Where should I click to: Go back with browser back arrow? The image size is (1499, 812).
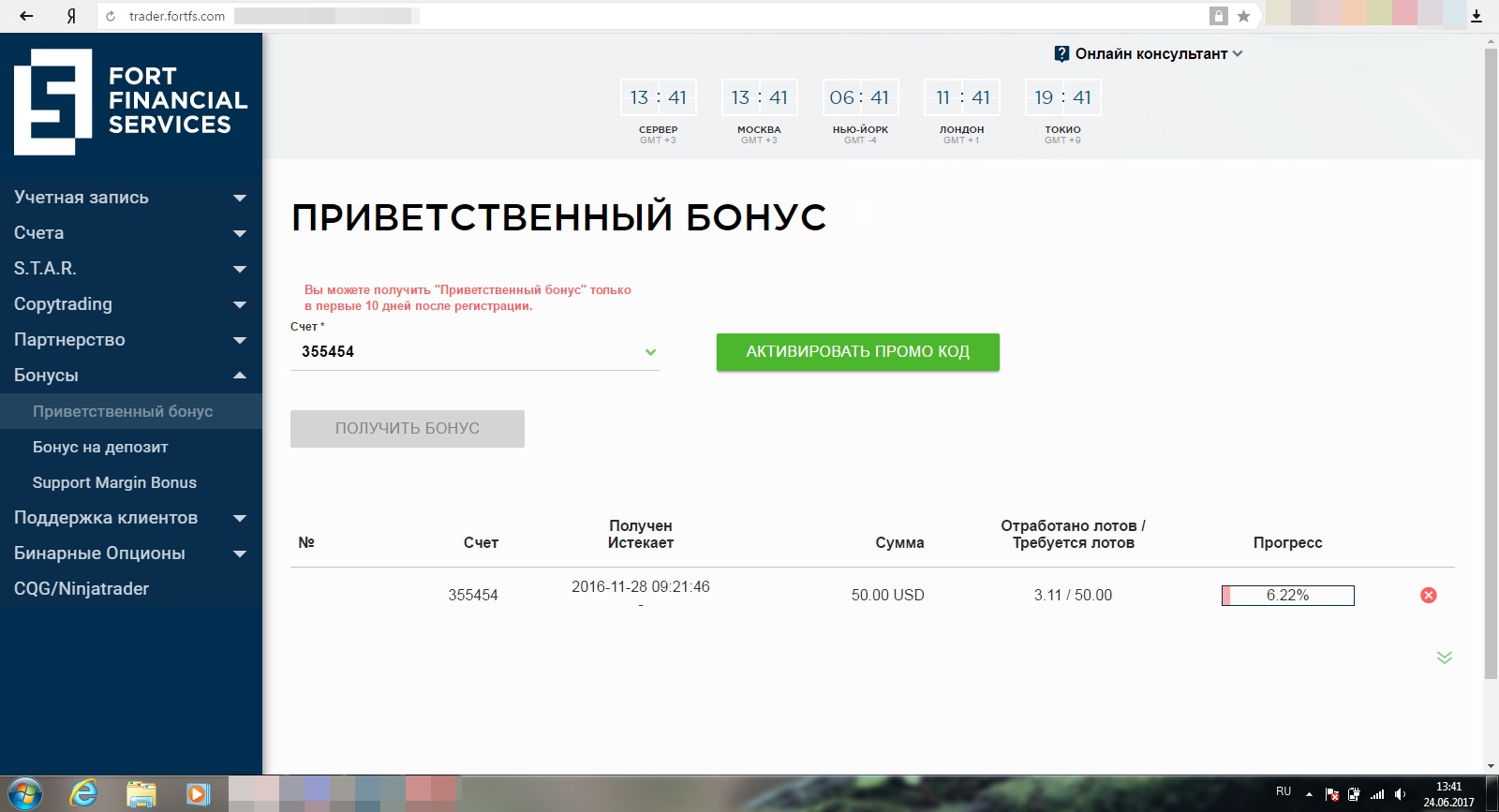click(x=26, y=16)
